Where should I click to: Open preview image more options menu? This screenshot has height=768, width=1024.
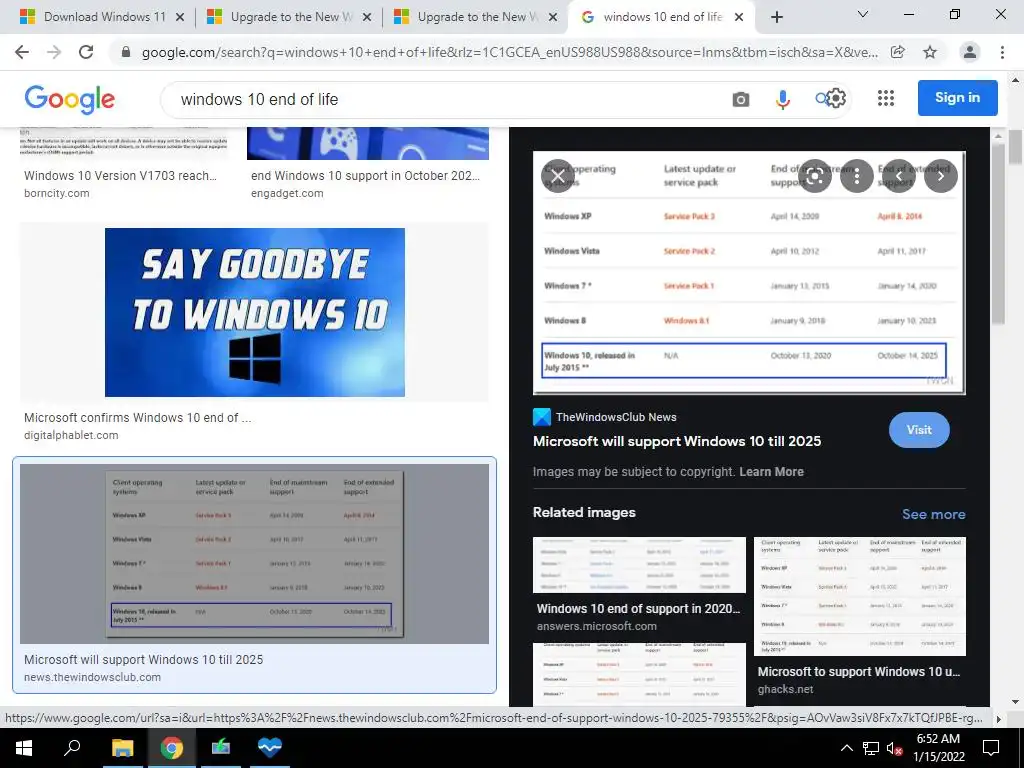pyautogui.click(x=857, y=176)
